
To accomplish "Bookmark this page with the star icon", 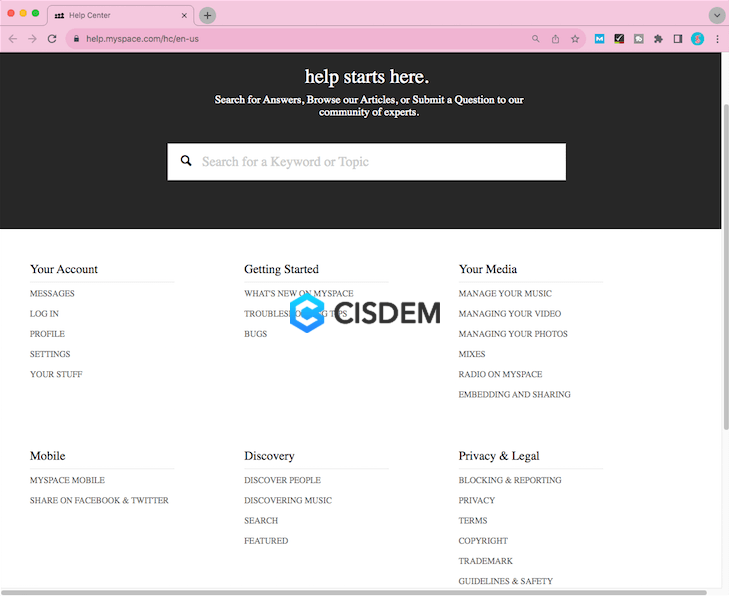I will point(575,39).
